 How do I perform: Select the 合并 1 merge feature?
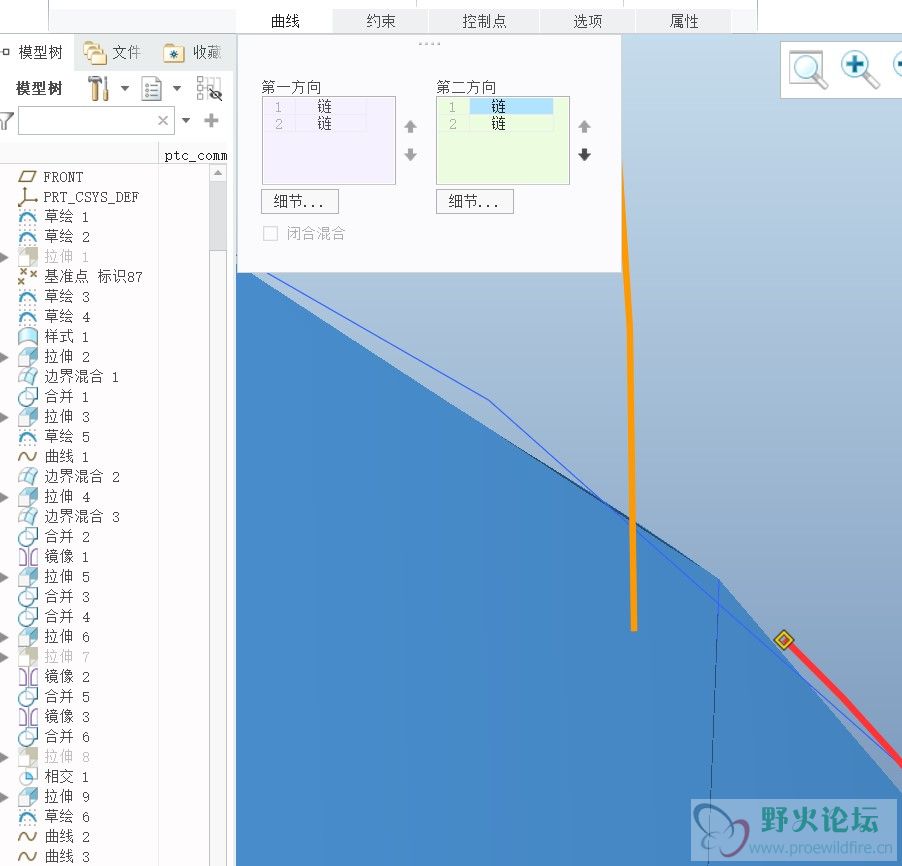[x=53, y=396]
